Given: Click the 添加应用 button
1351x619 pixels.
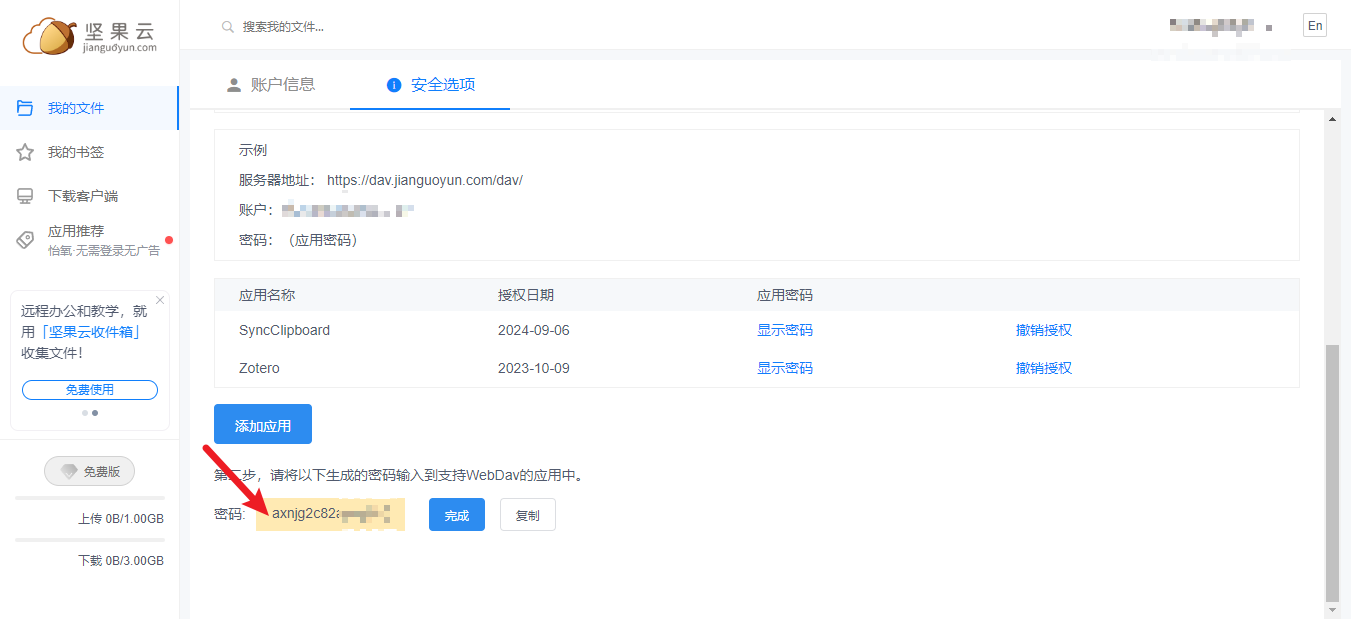Looking at the screenshot, I should coord(262,423).
